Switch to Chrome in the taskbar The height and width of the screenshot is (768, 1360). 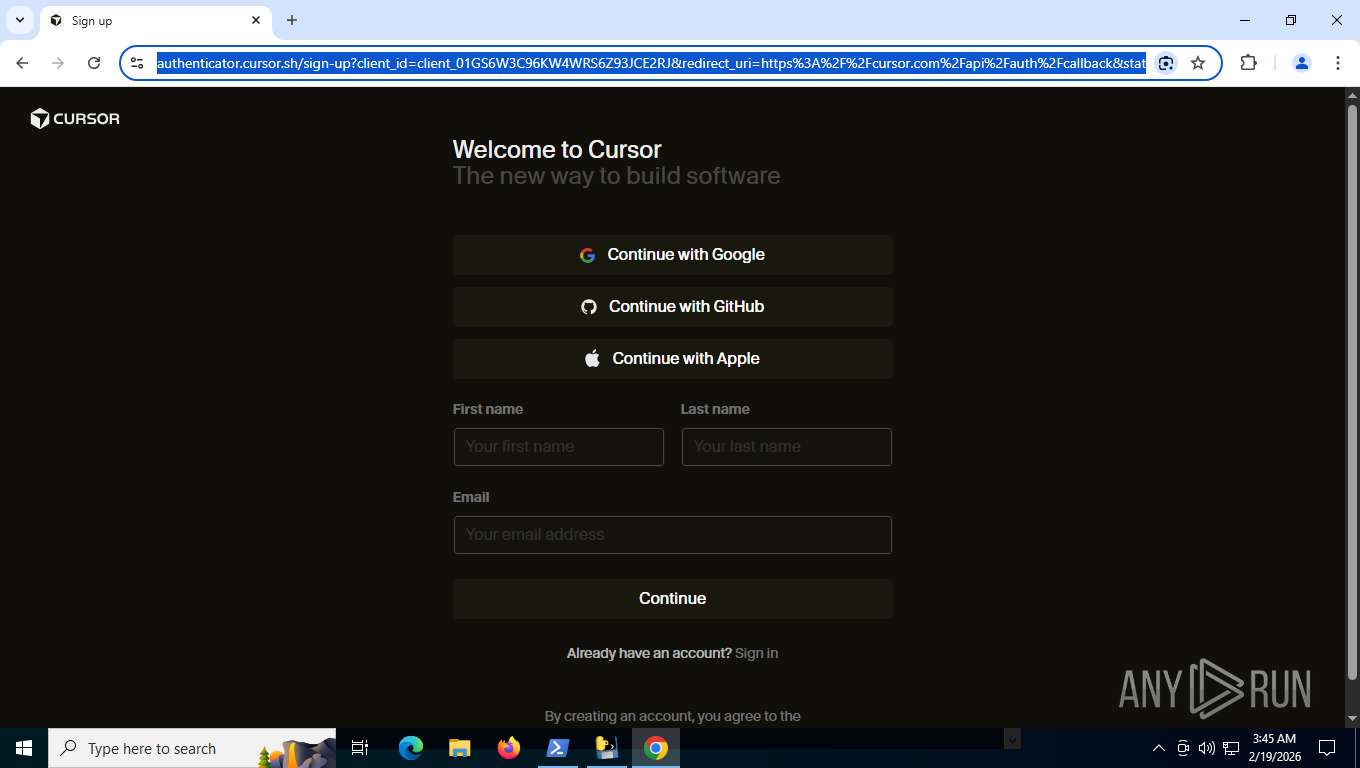tap(656, 748)
